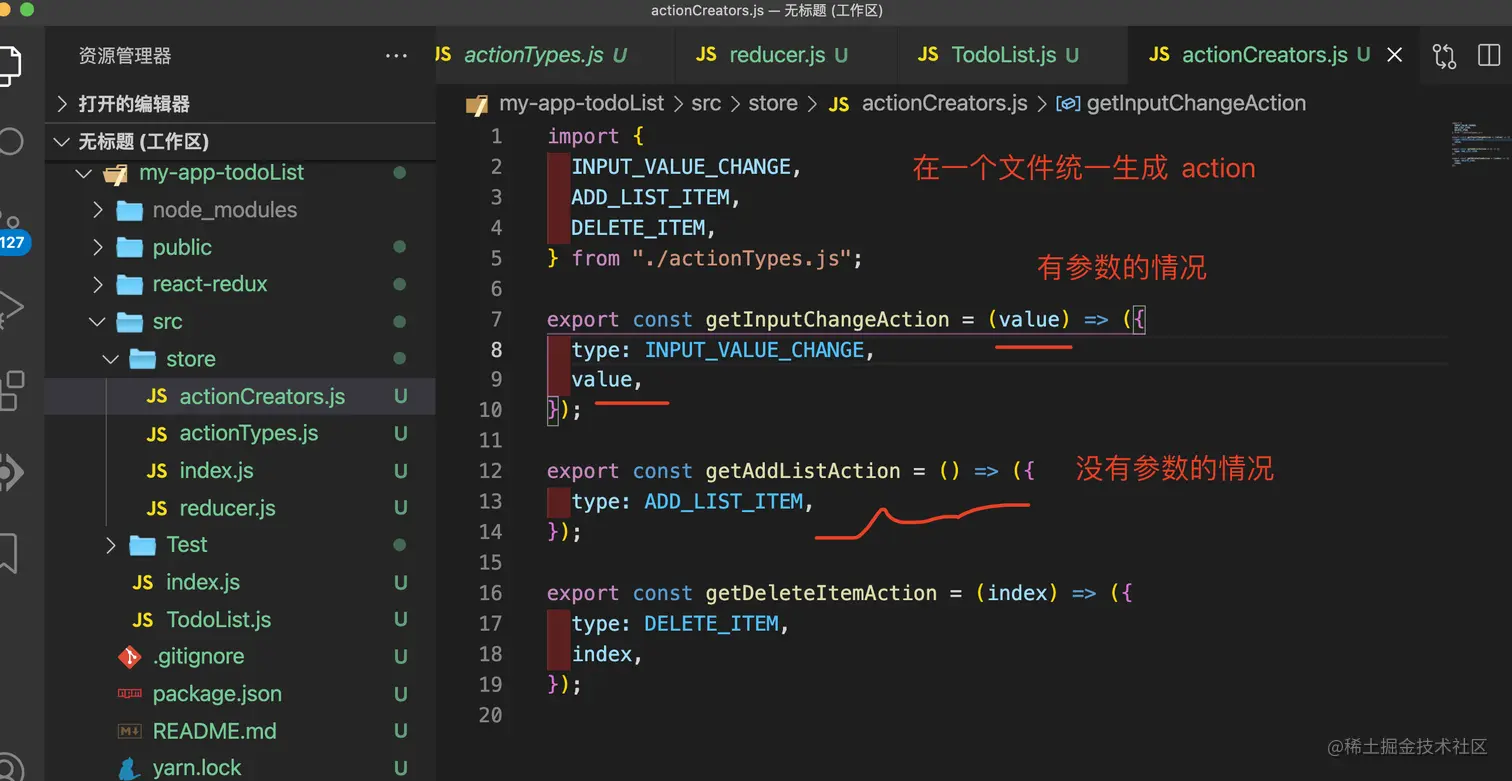
Task: Switch to the TodoList.js tab
Action: pyautogui.click(x=1012, y=55)
